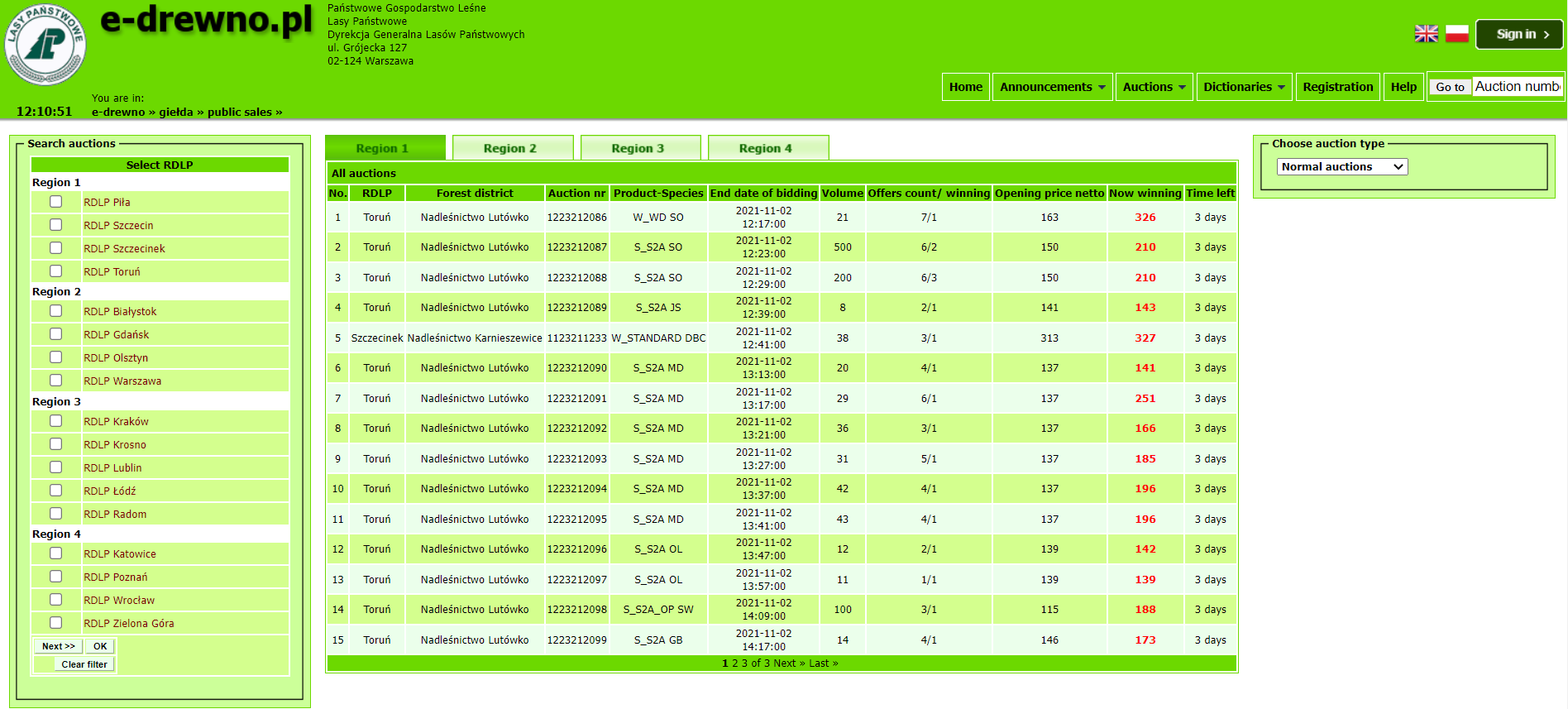Open the Normal auctions type dropdown
1568x709 pixels.
tap(1343, 166)
